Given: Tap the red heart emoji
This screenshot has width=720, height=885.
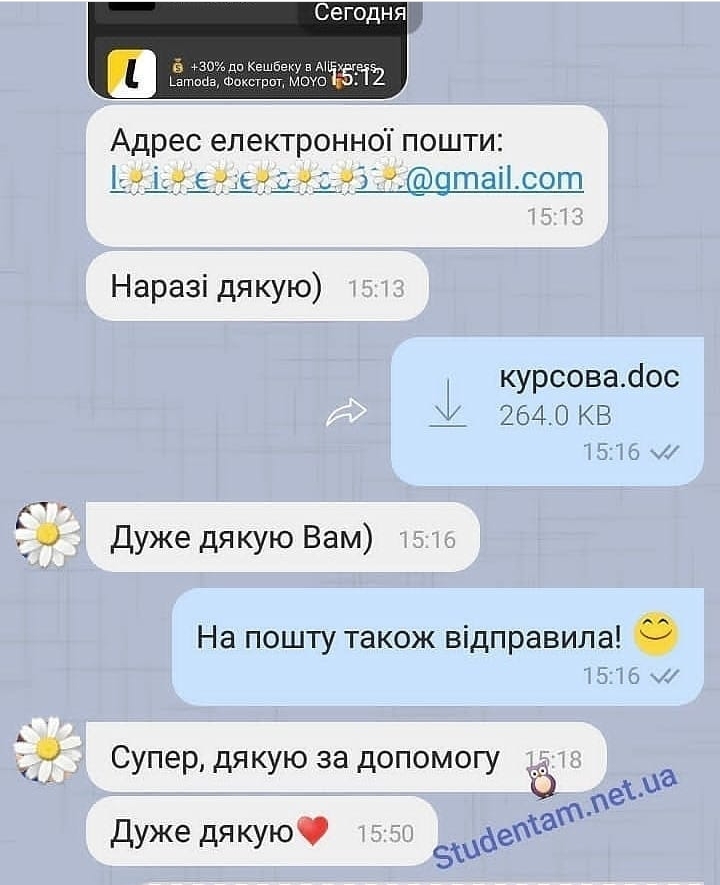Looking at the screenshot, I should coord(312,830).
